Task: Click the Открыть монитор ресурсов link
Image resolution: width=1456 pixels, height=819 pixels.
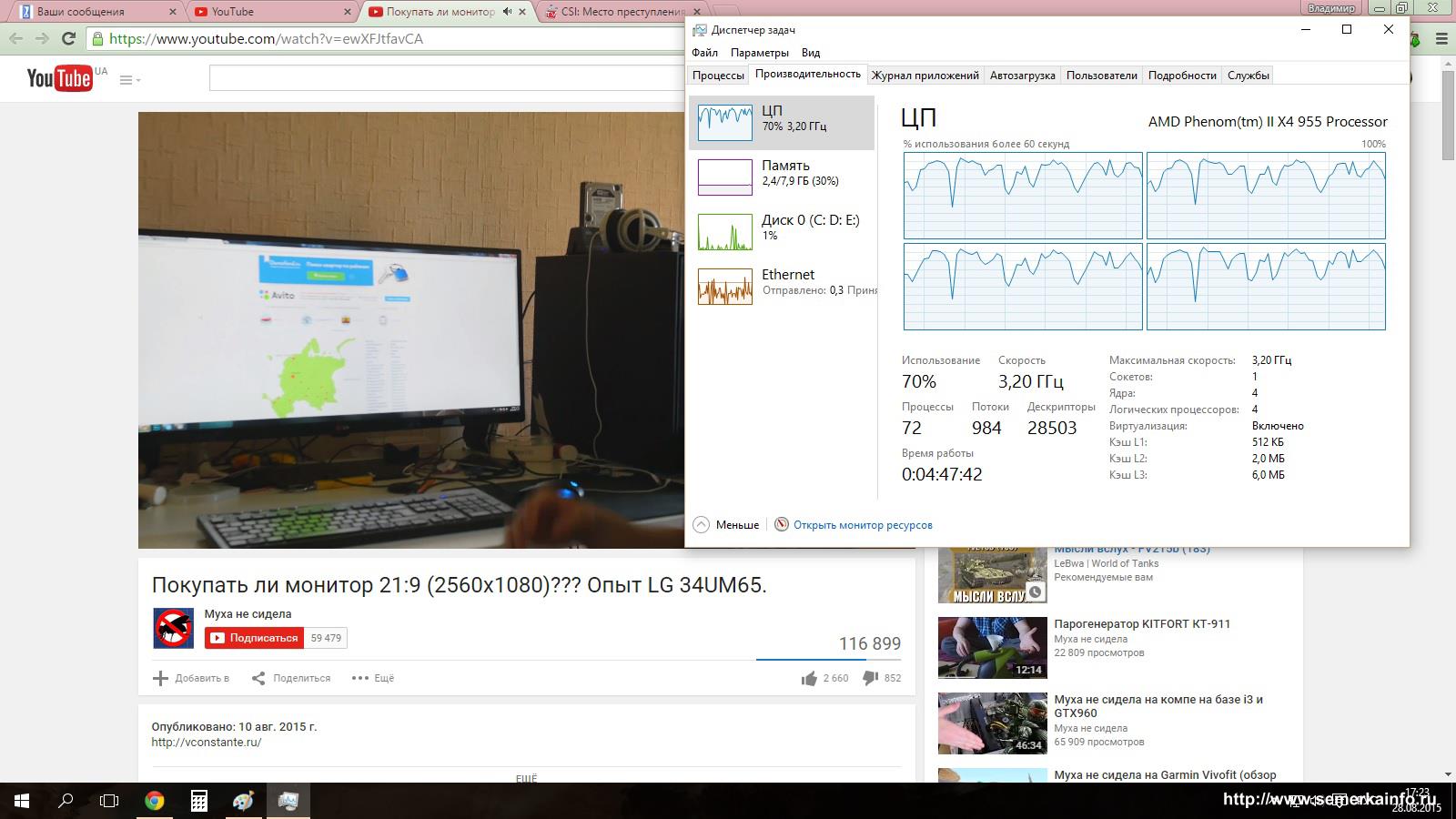Action: click(x=862, y=525)
